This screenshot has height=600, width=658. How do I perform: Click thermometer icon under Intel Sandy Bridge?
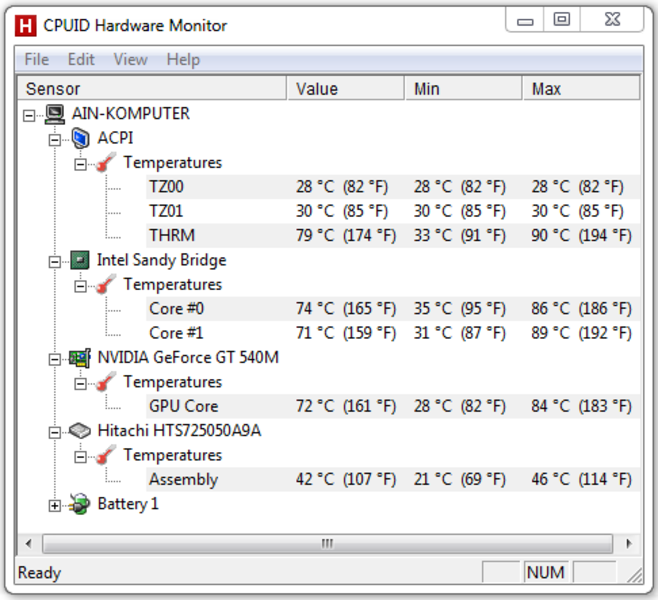click(106, 284)
